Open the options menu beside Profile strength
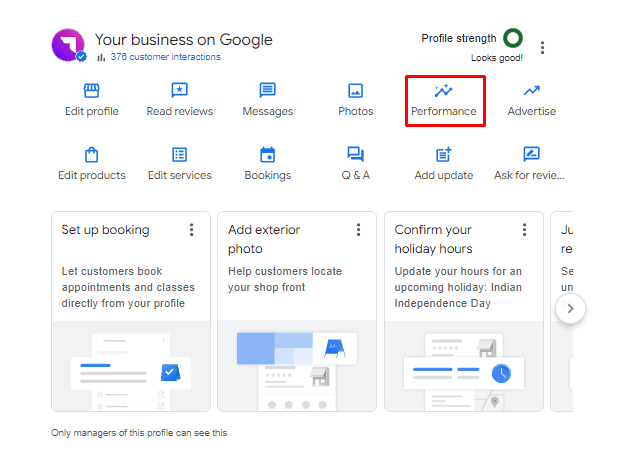Image resolution: width=629 pixels, height=462 pixels. pyautogui.click(x=542, y=48)
